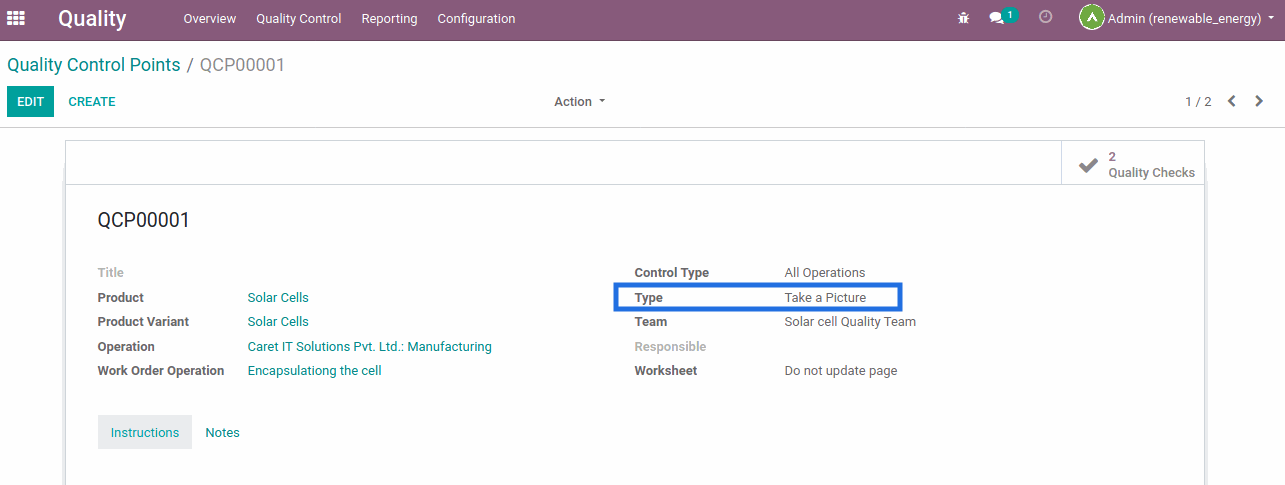Click the debug bug icon

click(x=963, y=18)
